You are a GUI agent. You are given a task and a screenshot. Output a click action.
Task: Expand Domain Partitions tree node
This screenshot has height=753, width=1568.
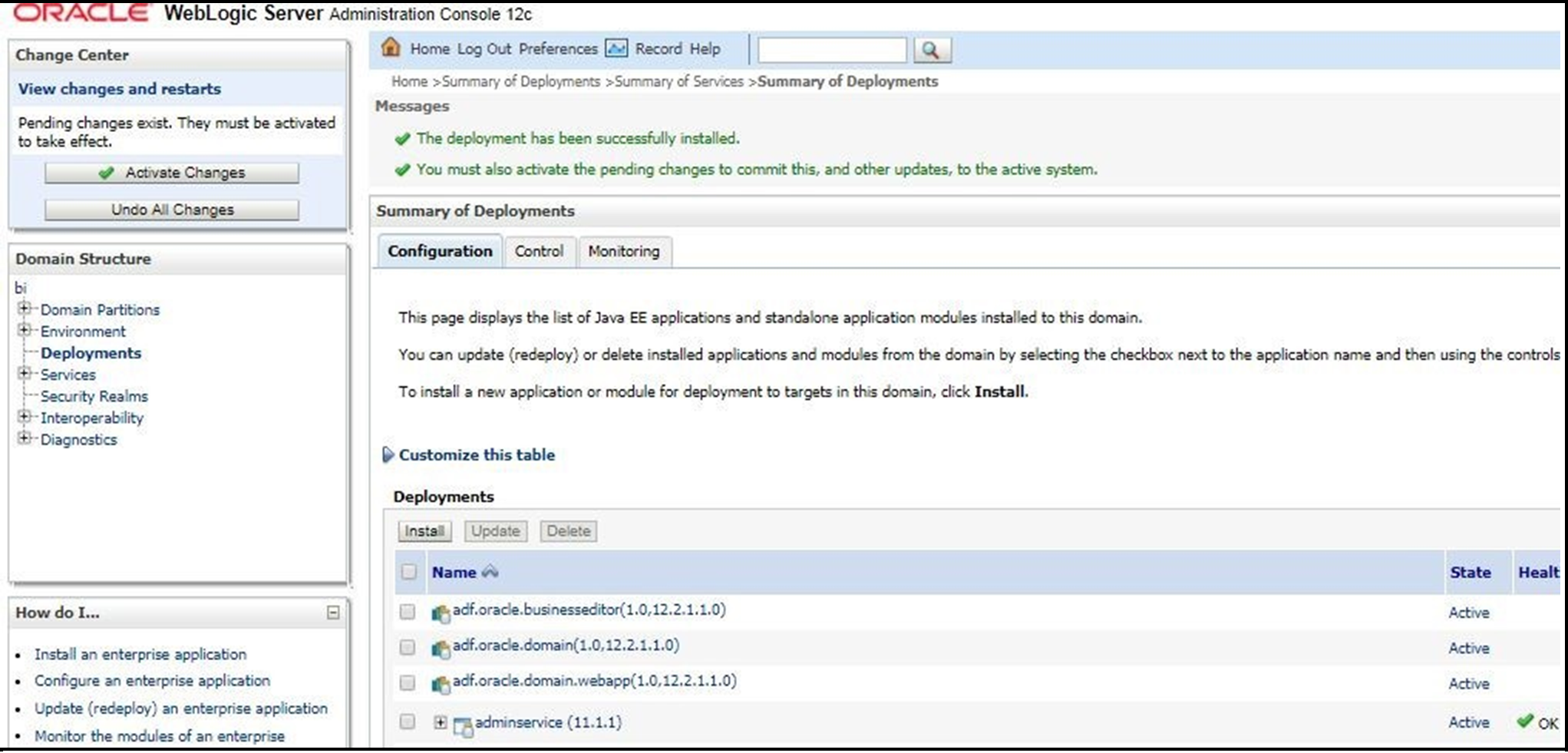coord(25,309)
